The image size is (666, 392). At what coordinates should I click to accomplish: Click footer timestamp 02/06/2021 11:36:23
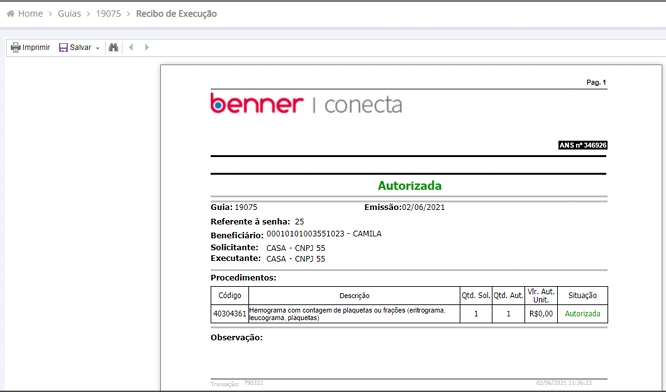tap(564, 383)
